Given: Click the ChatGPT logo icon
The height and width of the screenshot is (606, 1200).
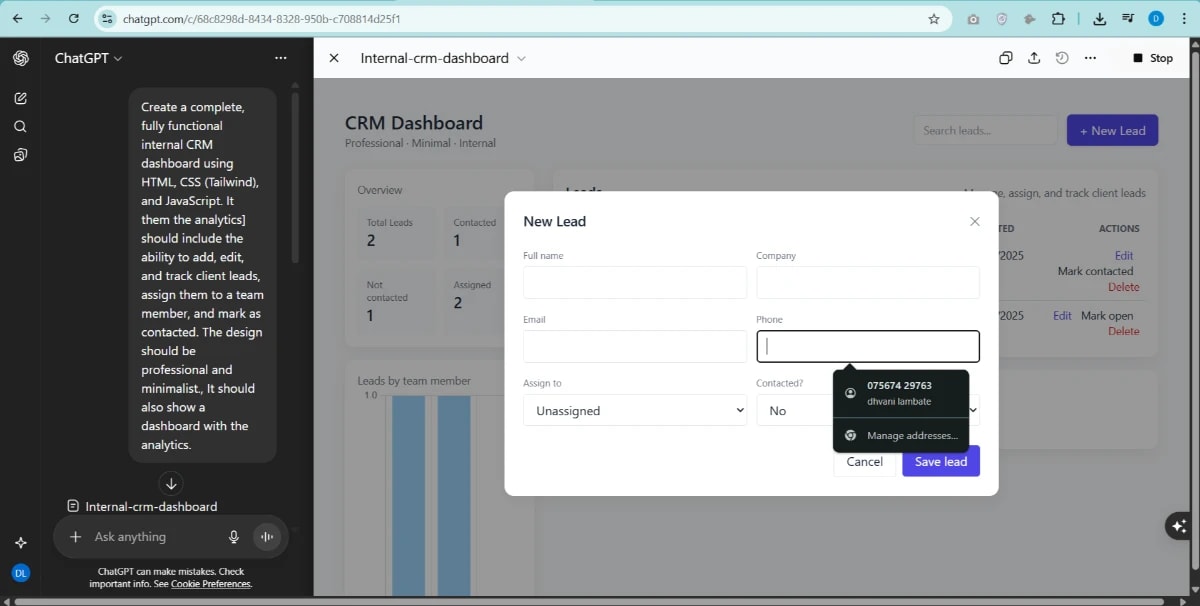Looking at the screenshot, I should pos(20,58).
